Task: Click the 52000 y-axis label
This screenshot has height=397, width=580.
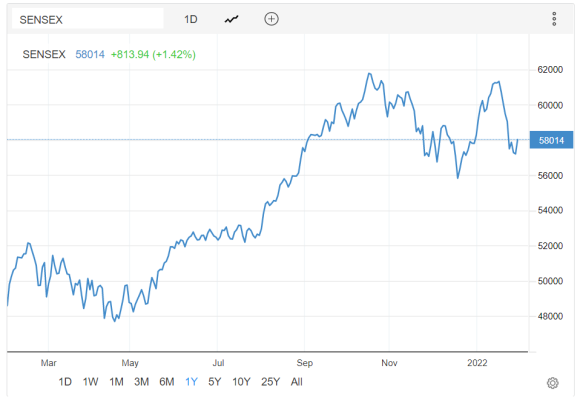Action: click(550, 246)
